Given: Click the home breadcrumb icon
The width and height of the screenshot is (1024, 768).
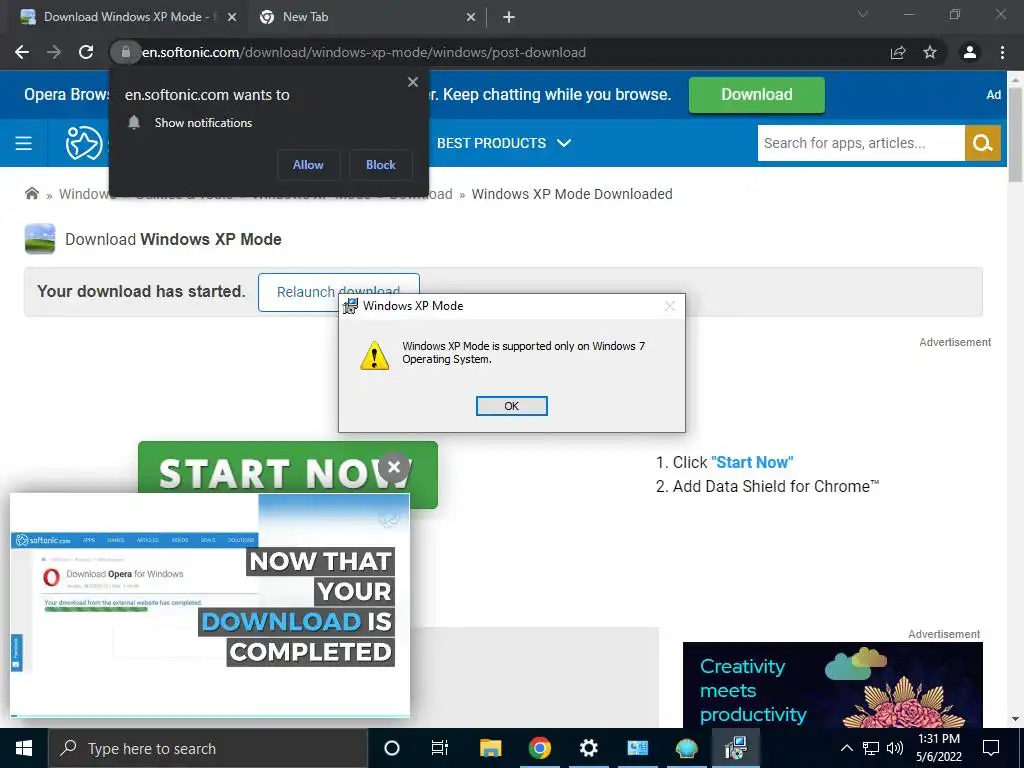Looking at the screenshot, I should (x=31, y=193).
